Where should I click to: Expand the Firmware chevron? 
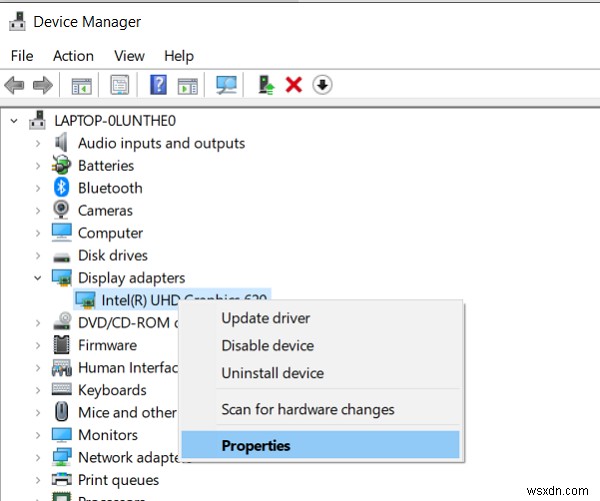coord(38,345)
